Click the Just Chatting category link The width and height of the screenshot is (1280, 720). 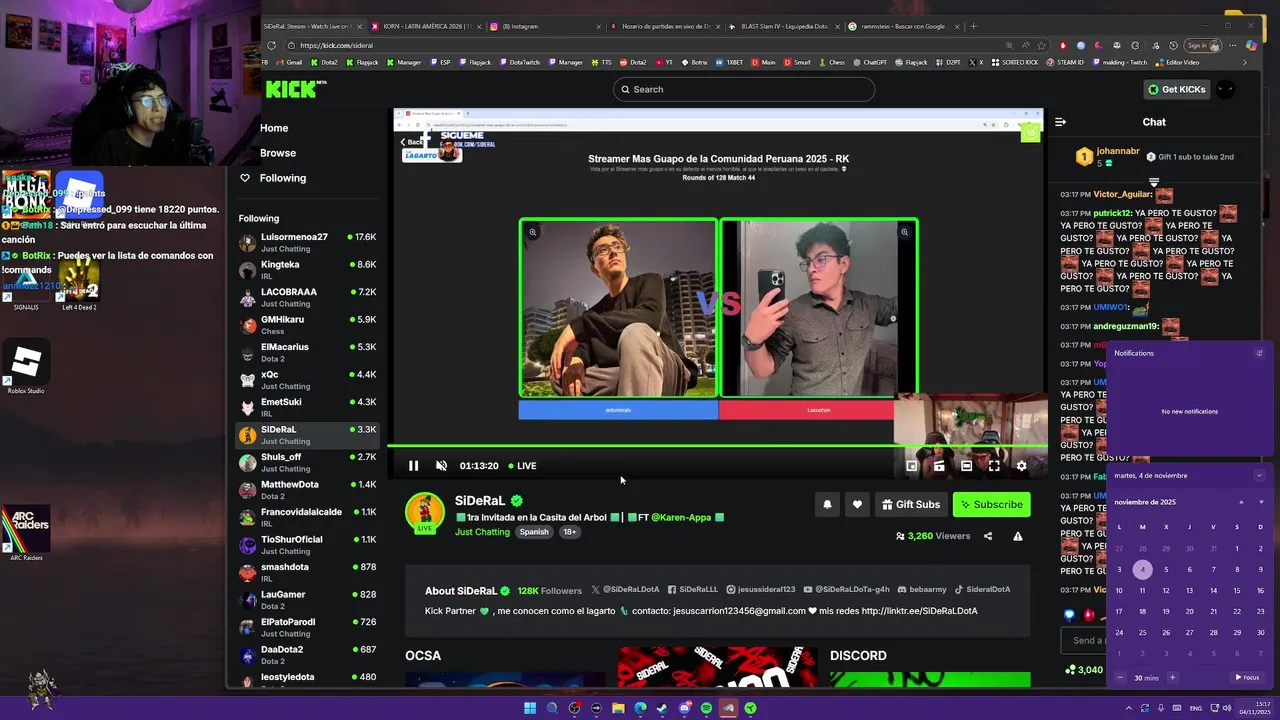482,532
